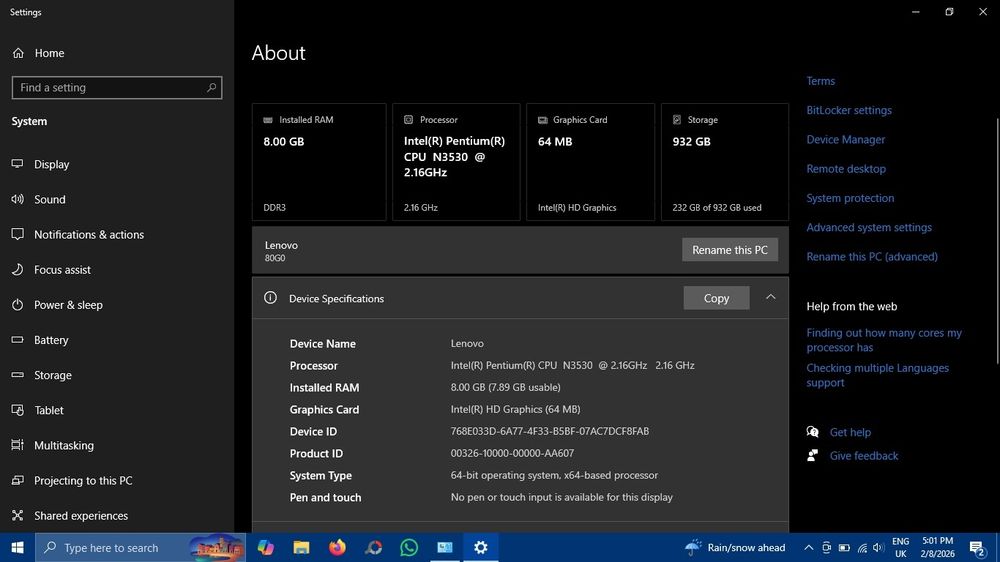Open Power & sleep settings

click(68, 304)
